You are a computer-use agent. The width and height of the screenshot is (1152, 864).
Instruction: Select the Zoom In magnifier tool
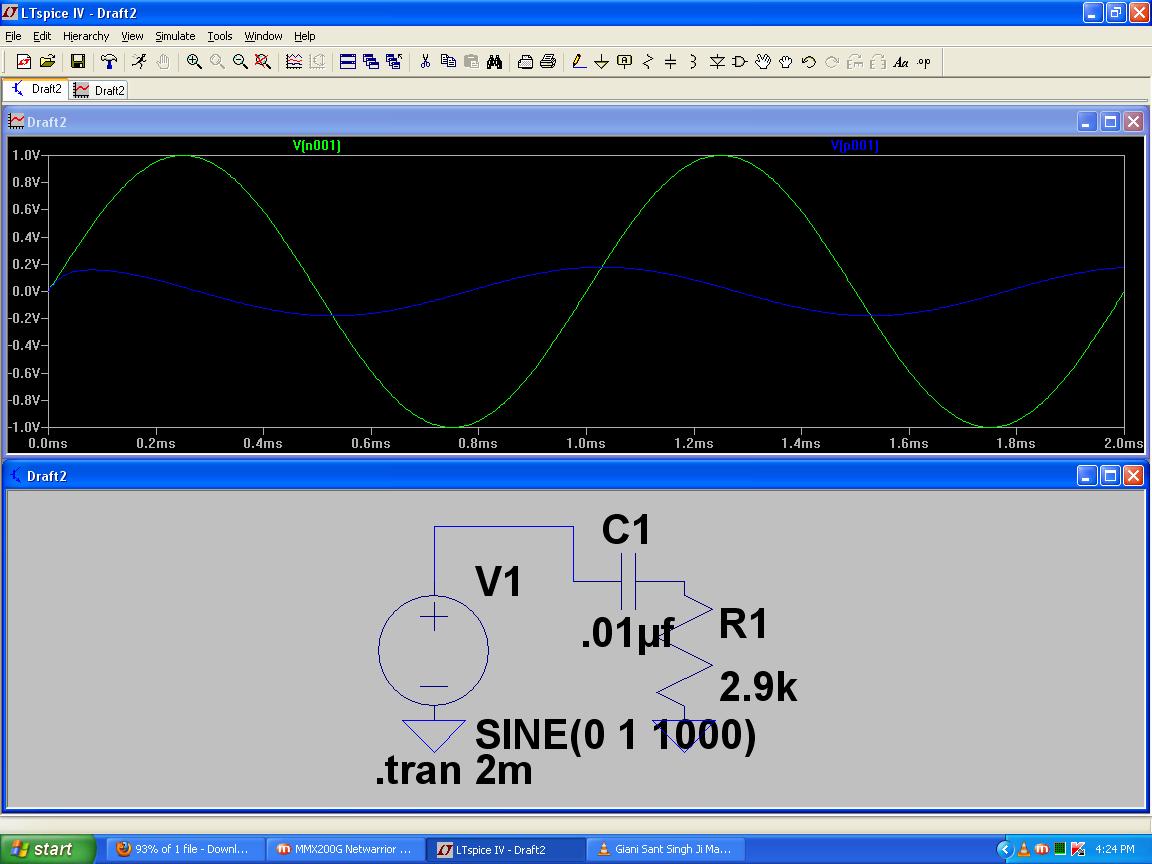tap(194, 62)
